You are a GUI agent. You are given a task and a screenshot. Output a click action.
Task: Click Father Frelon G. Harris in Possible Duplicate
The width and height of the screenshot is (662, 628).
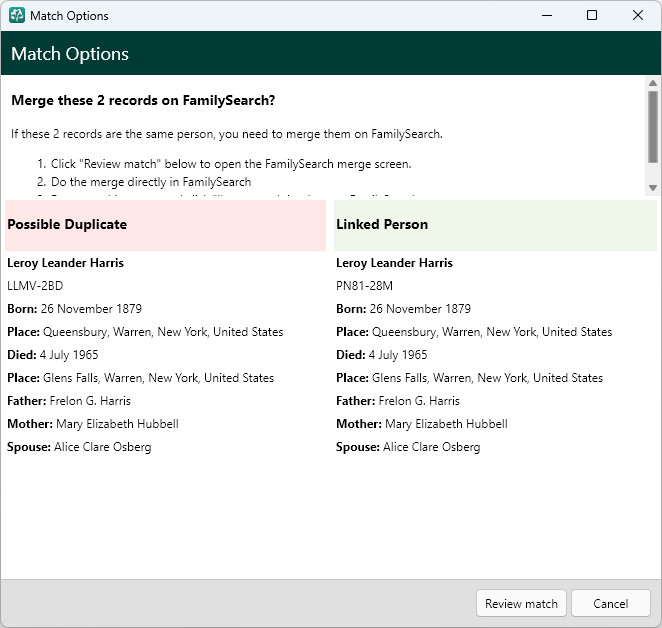[x=69, y=401]
